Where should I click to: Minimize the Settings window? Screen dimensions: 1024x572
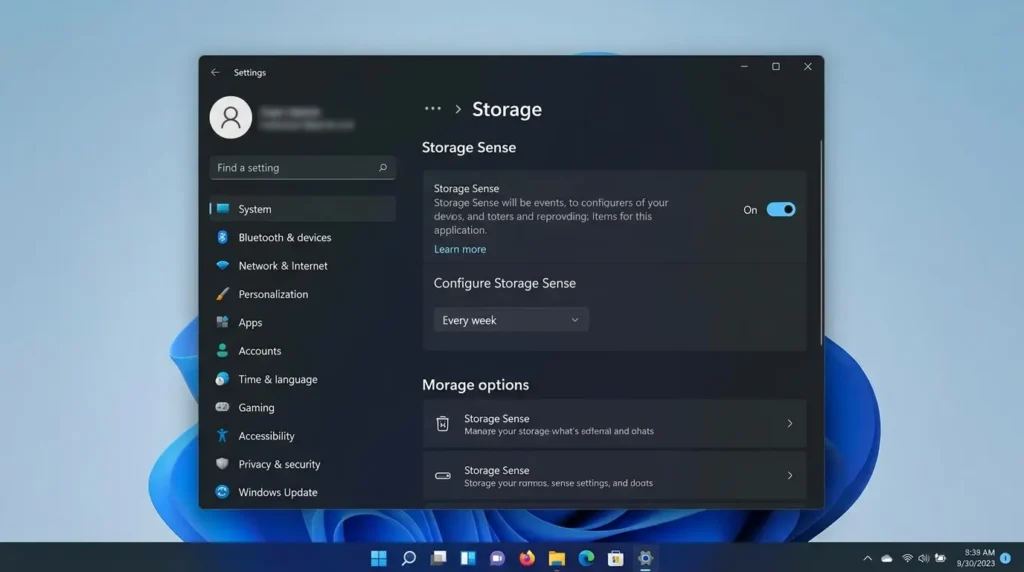[x=744, y=67]
